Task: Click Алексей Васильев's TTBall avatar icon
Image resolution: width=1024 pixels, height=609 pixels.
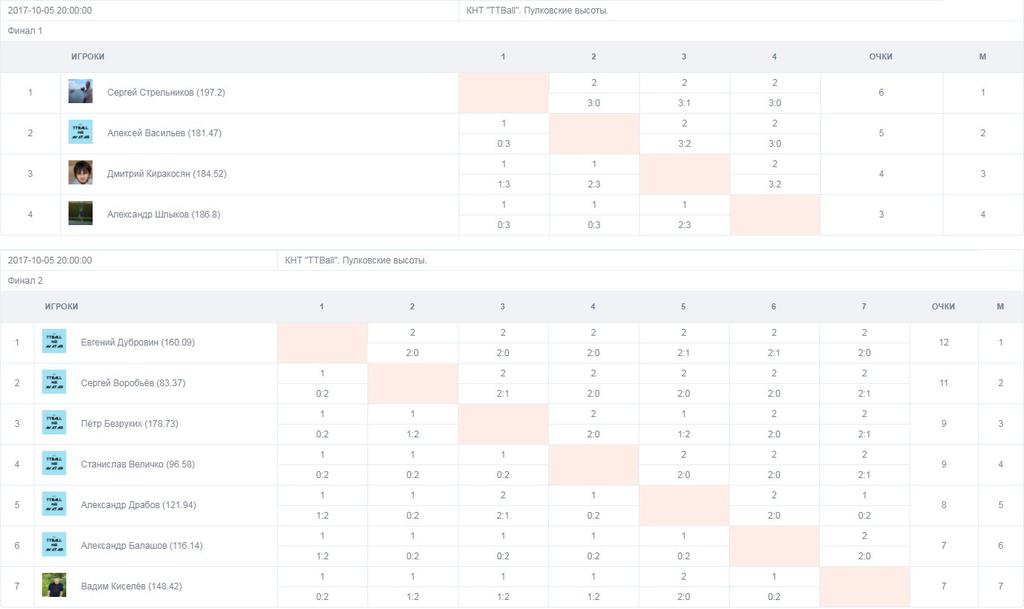Action: point(80,132)
